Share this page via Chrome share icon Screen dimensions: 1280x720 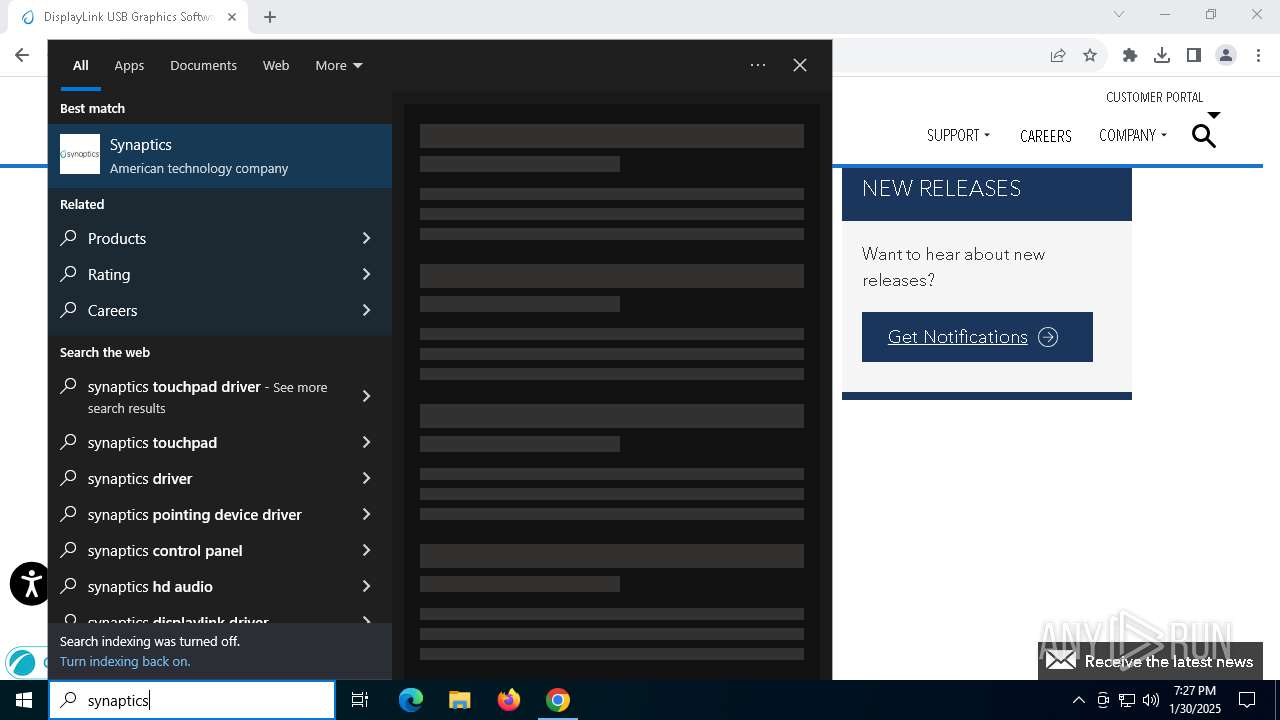1058,55
